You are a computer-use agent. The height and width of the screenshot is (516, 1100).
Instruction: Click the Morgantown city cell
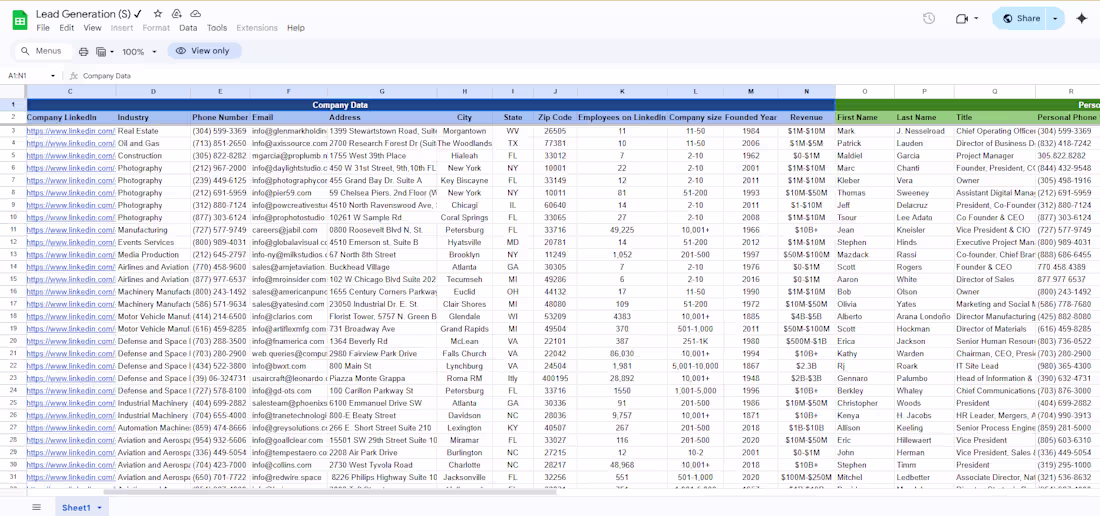(x=464, y=131)
